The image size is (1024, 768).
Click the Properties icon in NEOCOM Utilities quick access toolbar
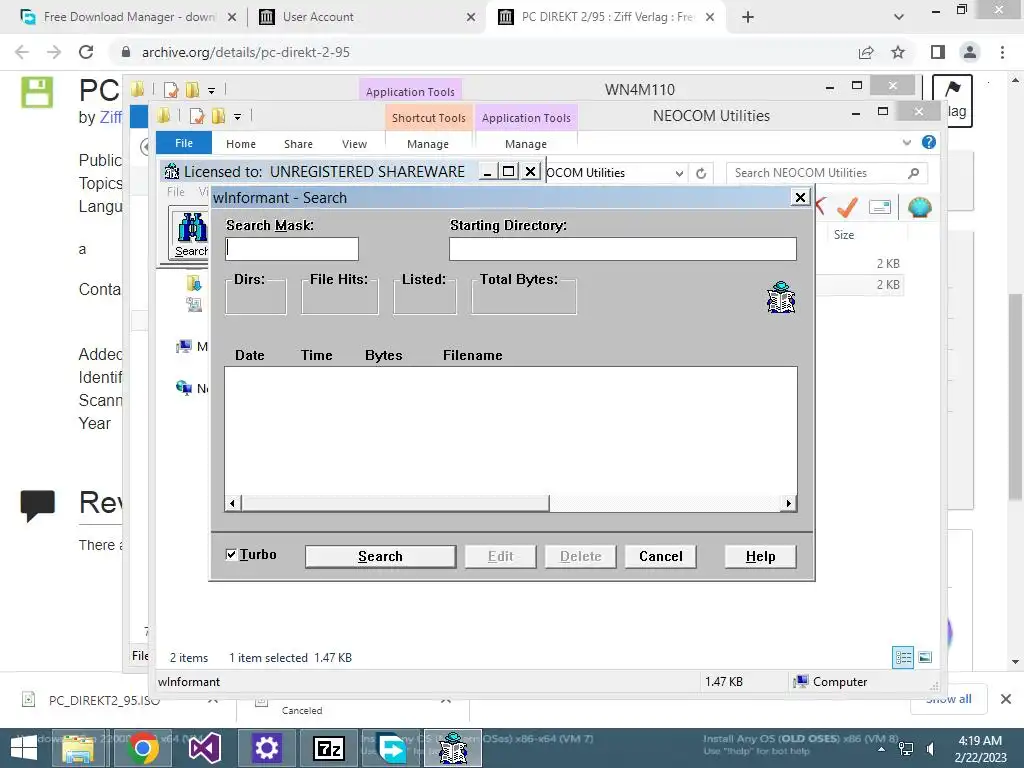coord(197,116)
